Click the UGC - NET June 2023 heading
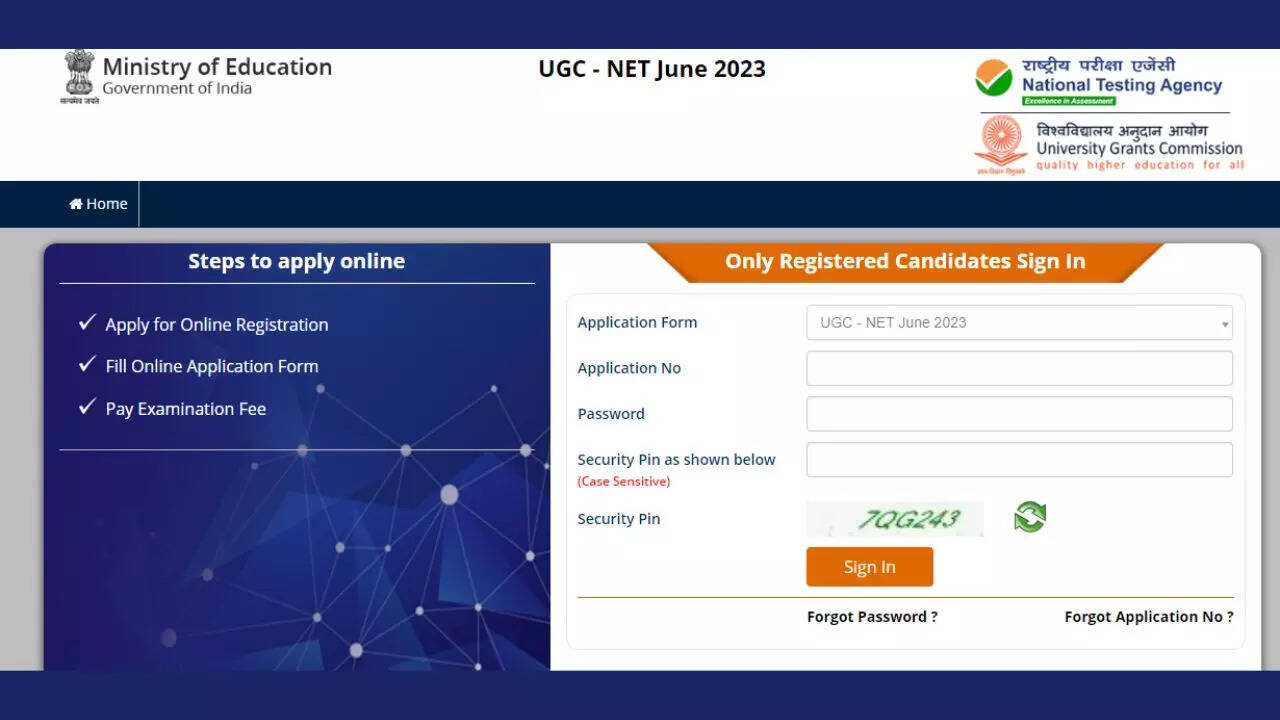The image size is (1280, 720). click(652, 69)
